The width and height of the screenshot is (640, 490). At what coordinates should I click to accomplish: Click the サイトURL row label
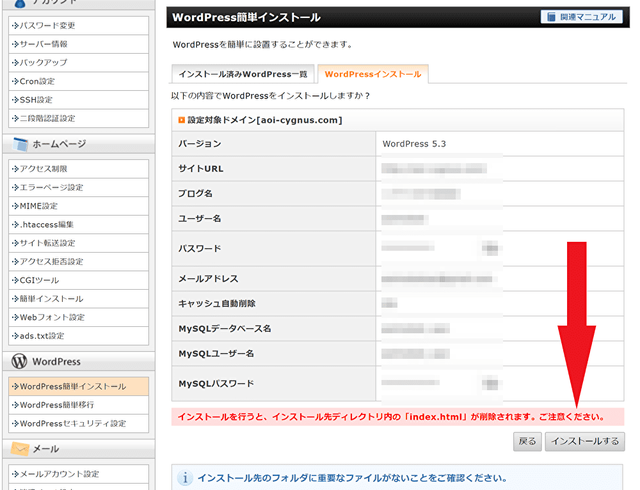click(x=201, y=169)
